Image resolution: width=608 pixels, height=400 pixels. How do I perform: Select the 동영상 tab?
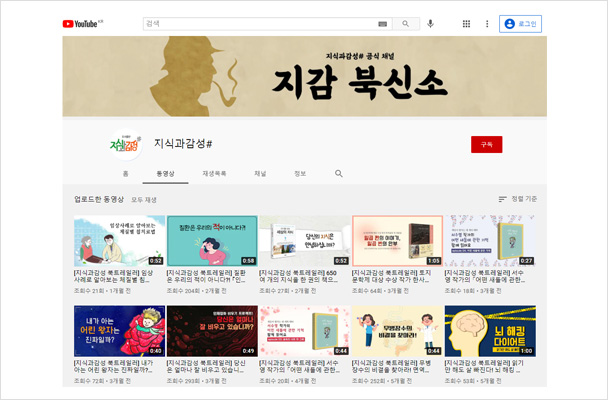[166, 174]
